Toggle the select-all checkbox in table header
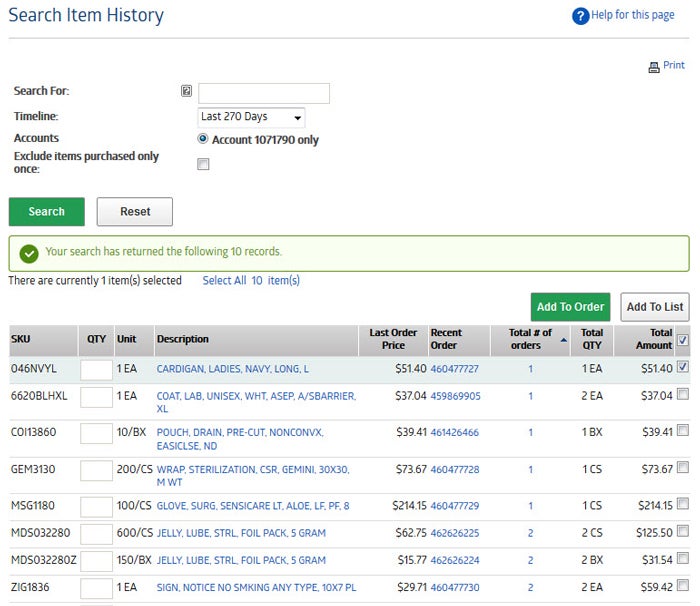The width and height of the screenshot is (700, 606). (x=682, y=340)
